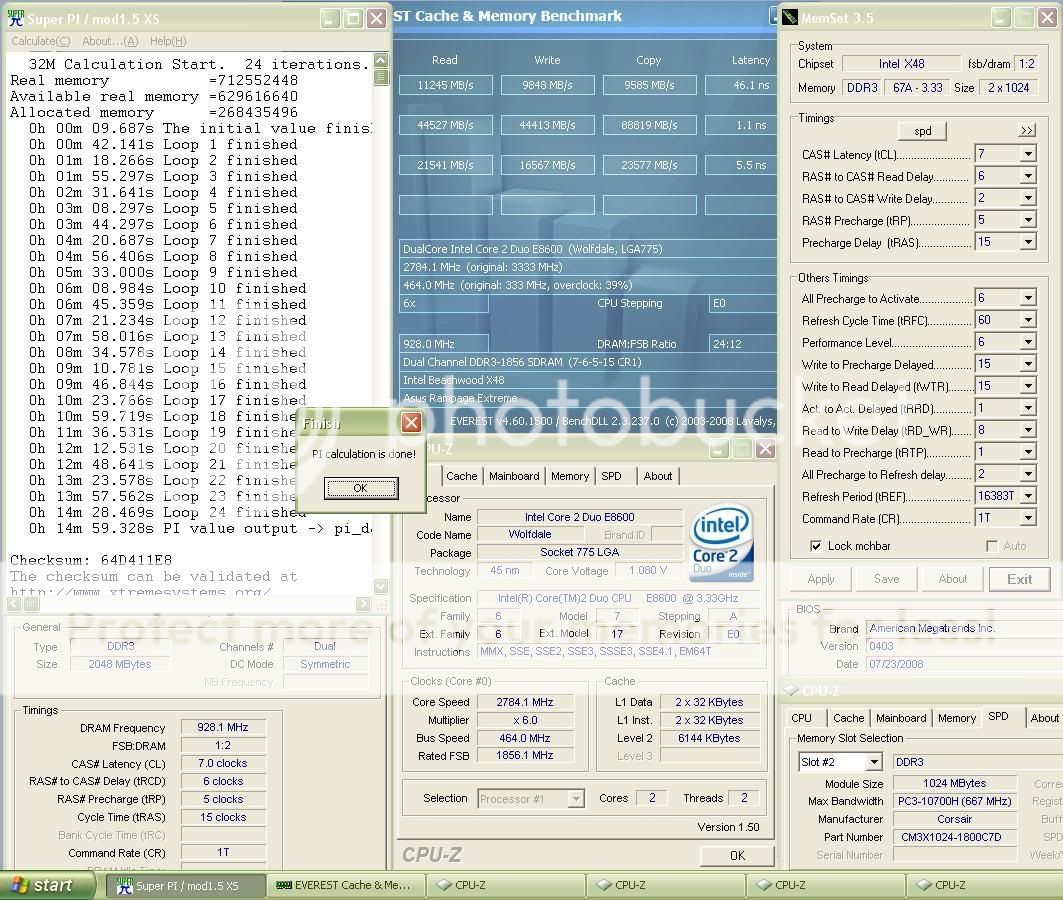Click the Checksum: 64D411E8 line in Super PI
The height and width of the screenshot is (900, 1063).
point(91,560)
